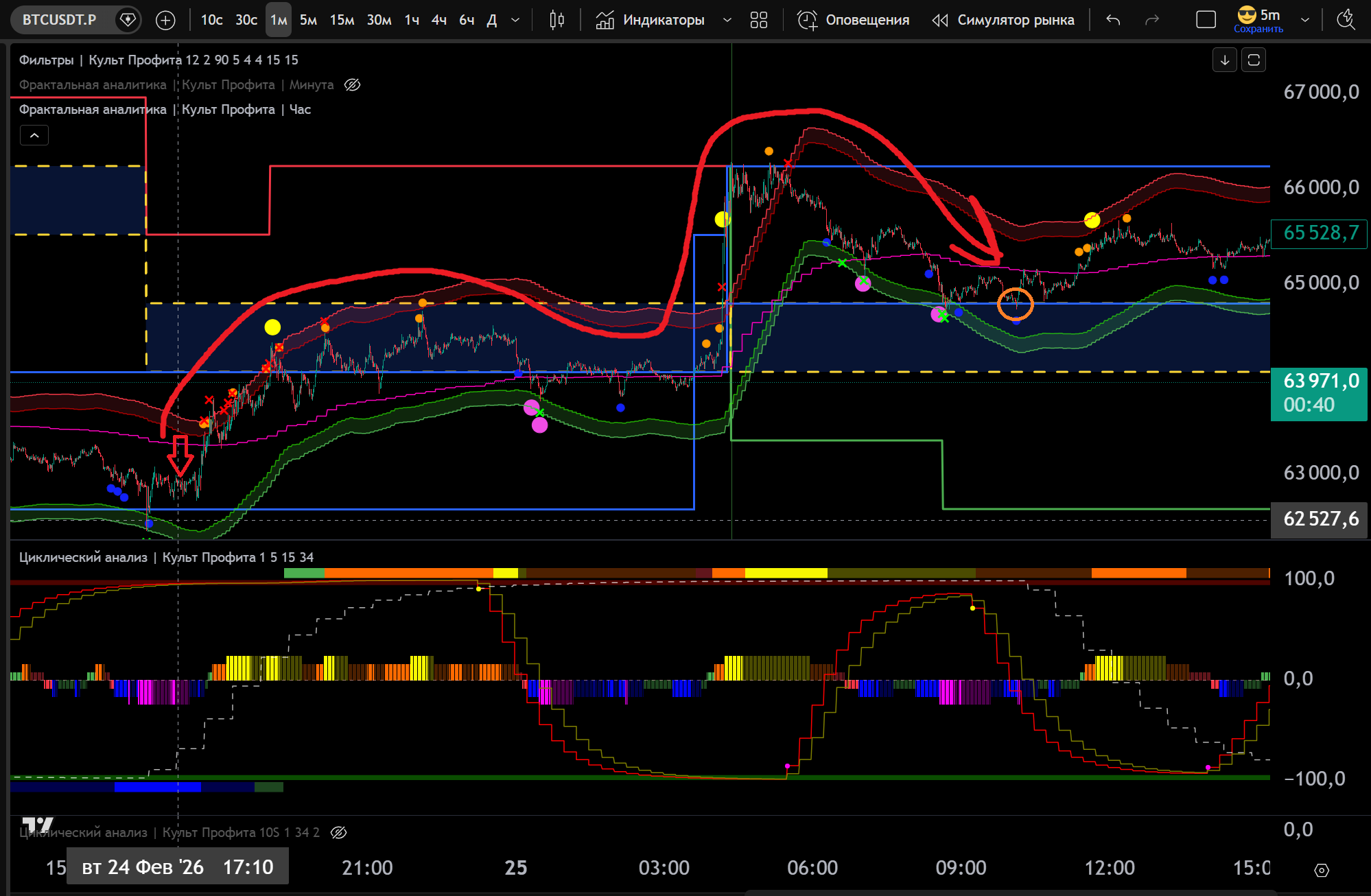Show hidden Циклический анализ 10S indicator
Screen dimensions: 1371x896
tap(338, 832)
